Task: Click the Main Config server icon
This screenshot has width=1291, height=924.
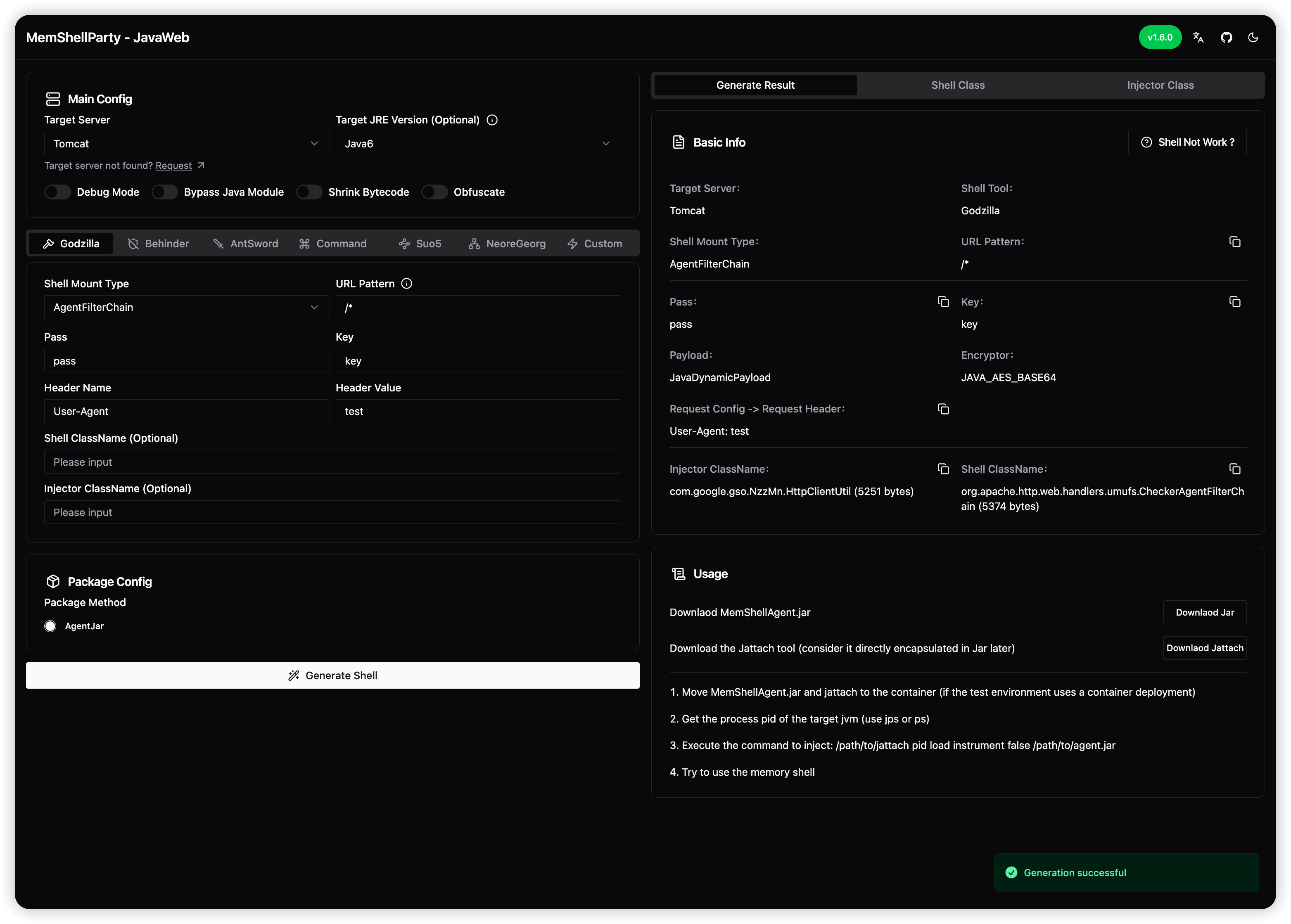Action: click(53, 99)
